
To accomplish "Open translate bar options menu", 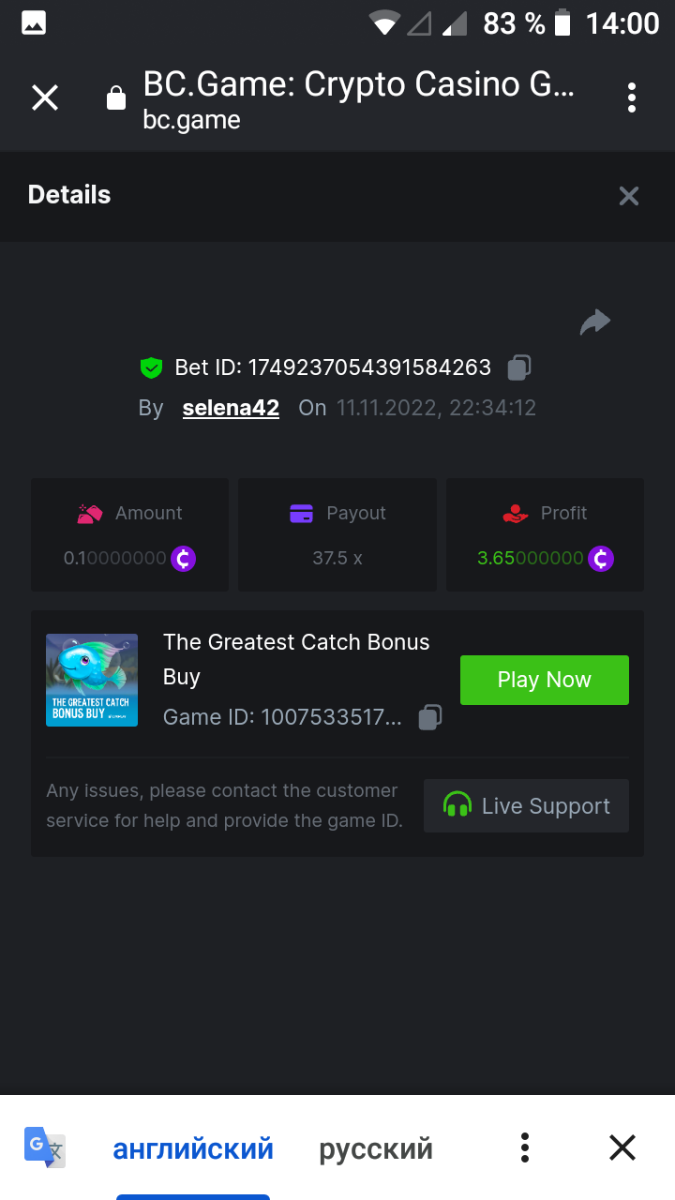I will (x=524, y=1148).
